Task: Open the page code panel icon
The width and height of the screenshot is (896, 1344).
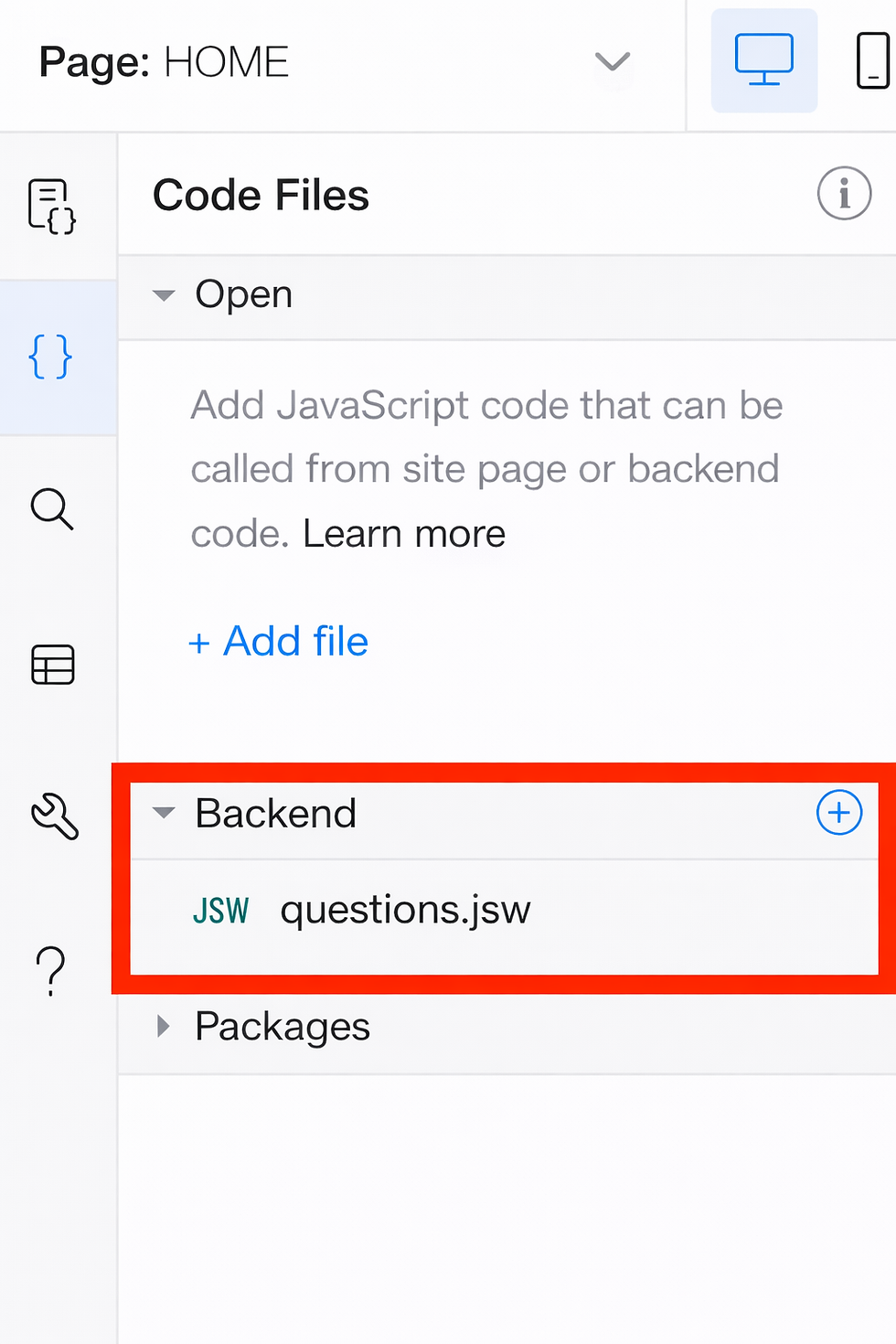Action: pos(50,208)
